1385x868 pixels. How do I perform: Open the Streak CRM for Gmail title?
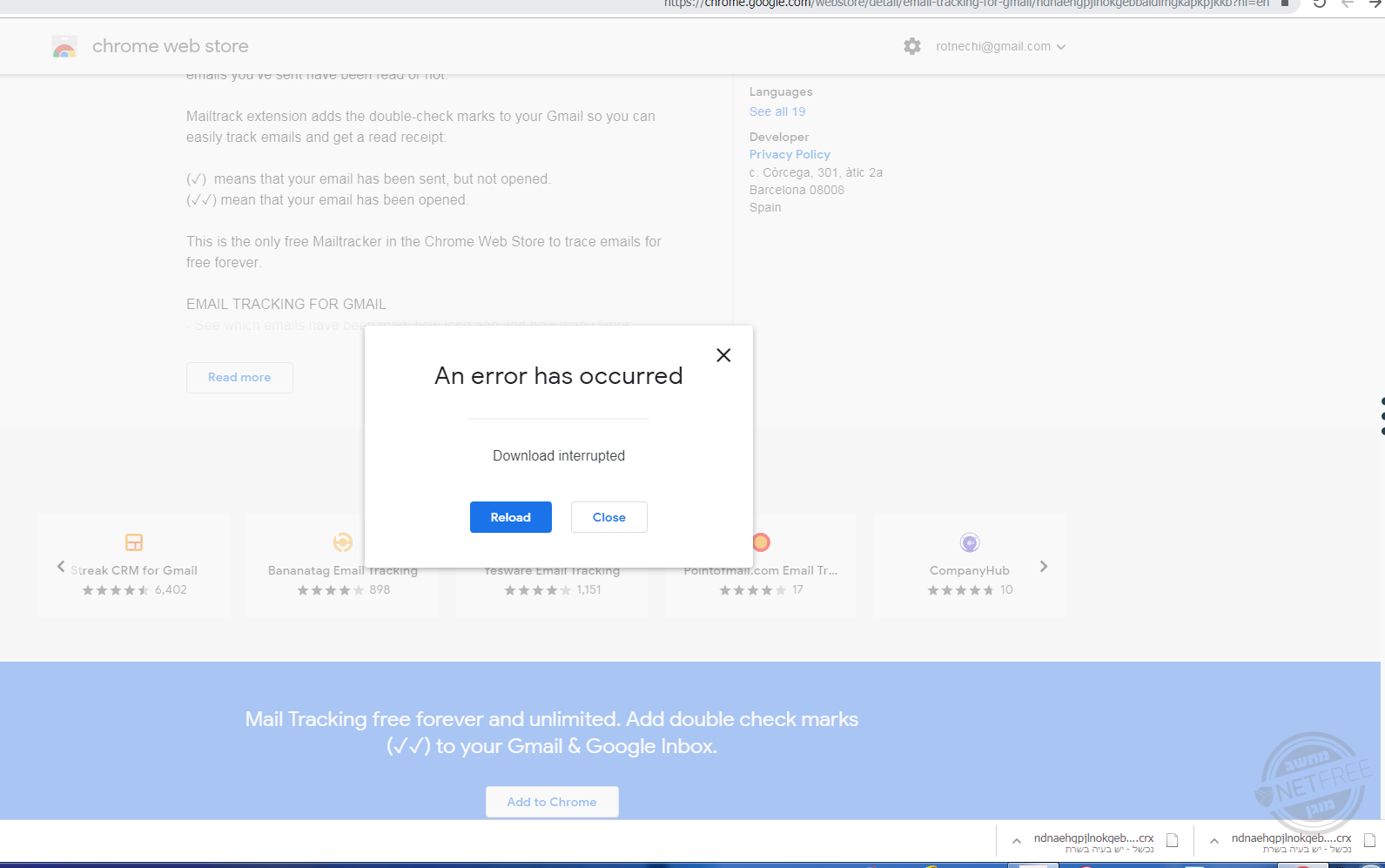[134, 570]
